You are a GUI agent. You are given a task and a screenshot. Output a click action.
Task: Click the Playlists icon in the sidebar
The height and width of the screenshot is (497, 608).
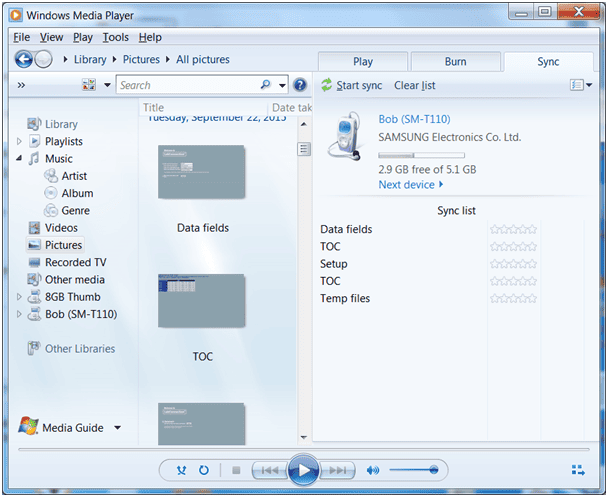pyautogui.click(x=35, y=141)
